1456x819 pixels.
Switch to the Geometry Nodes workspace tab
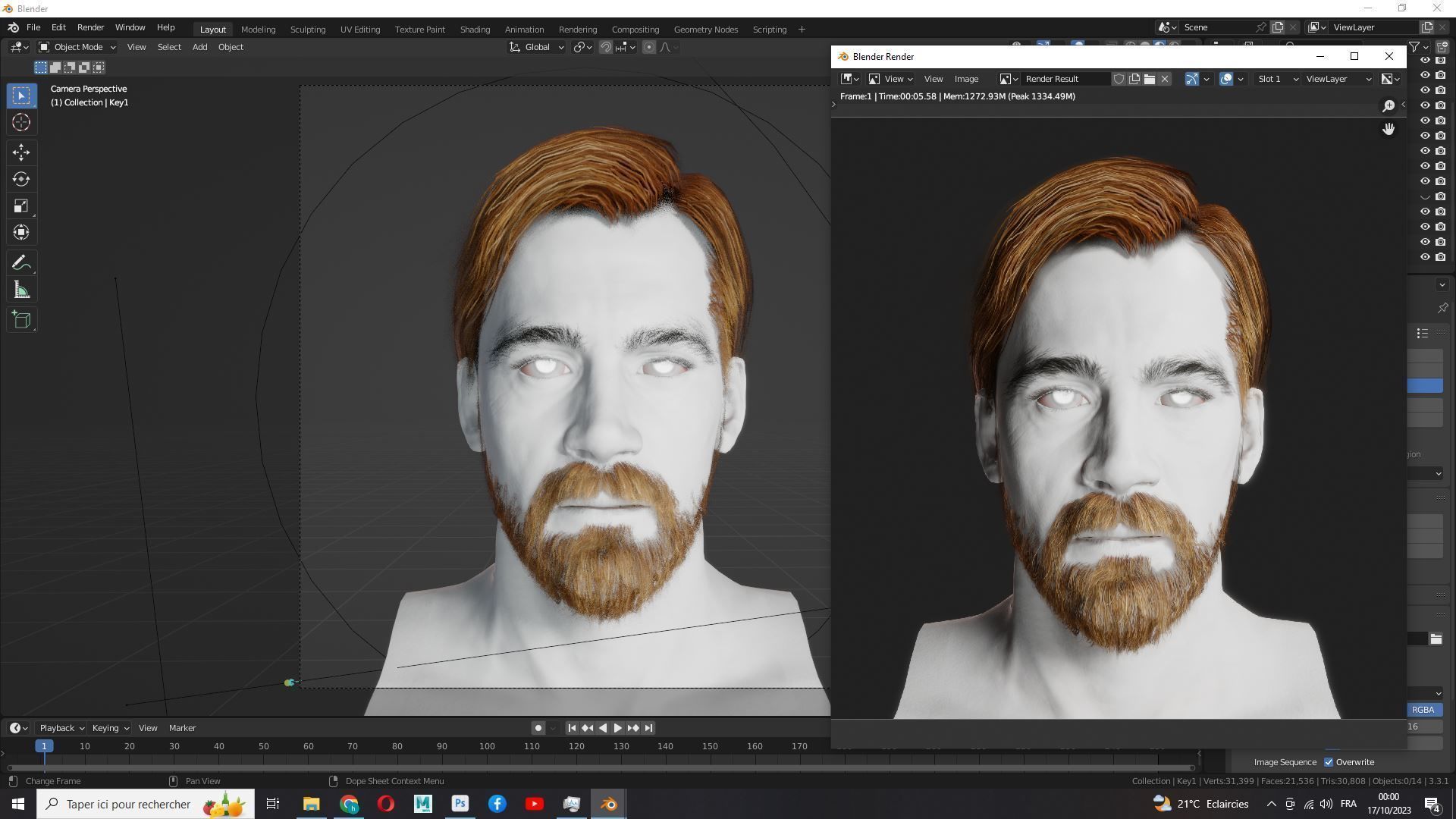click(x=705, y=30)
